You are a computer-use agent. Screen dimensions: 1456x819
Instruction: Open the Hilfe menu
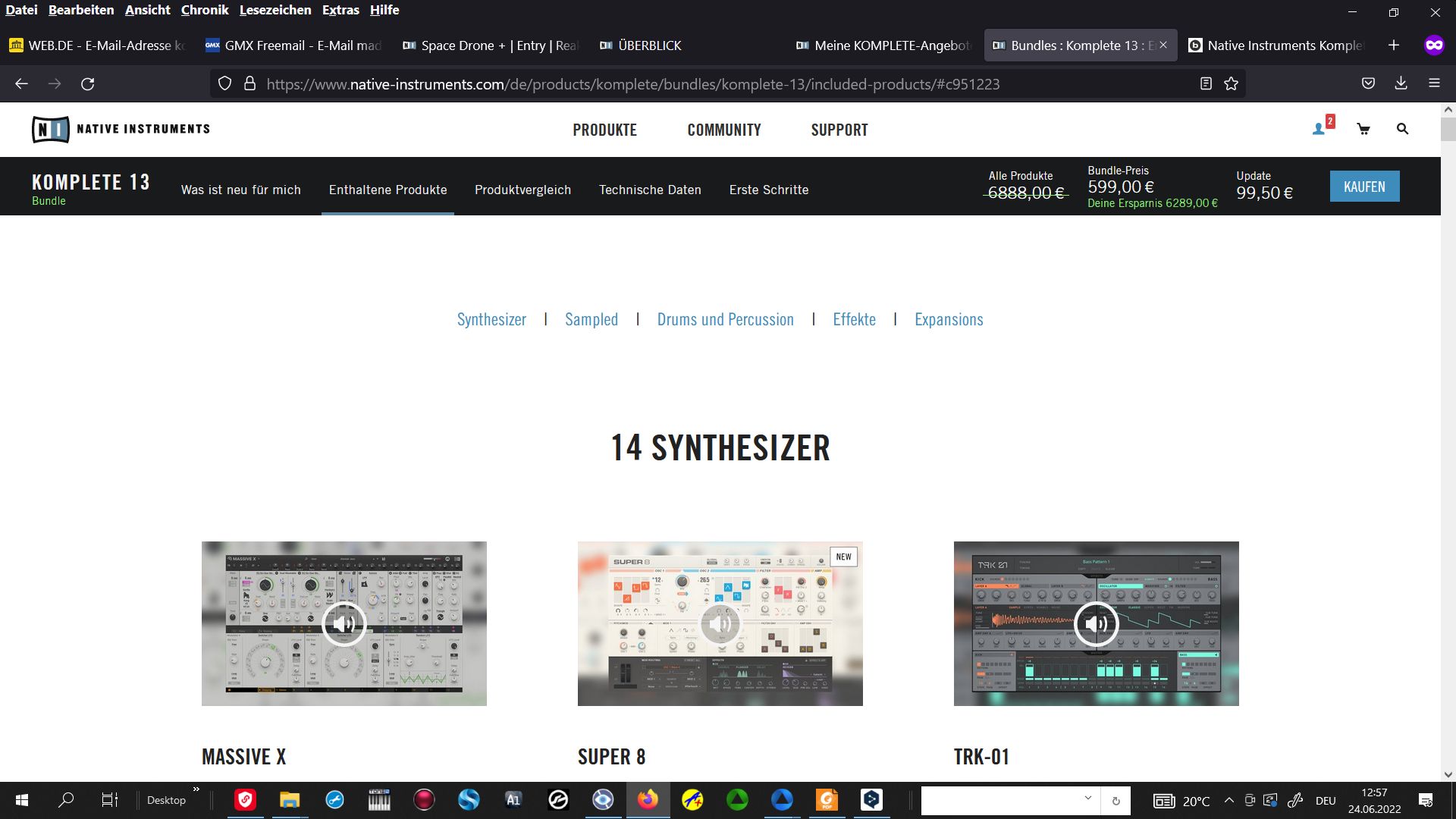coord(384,10)
